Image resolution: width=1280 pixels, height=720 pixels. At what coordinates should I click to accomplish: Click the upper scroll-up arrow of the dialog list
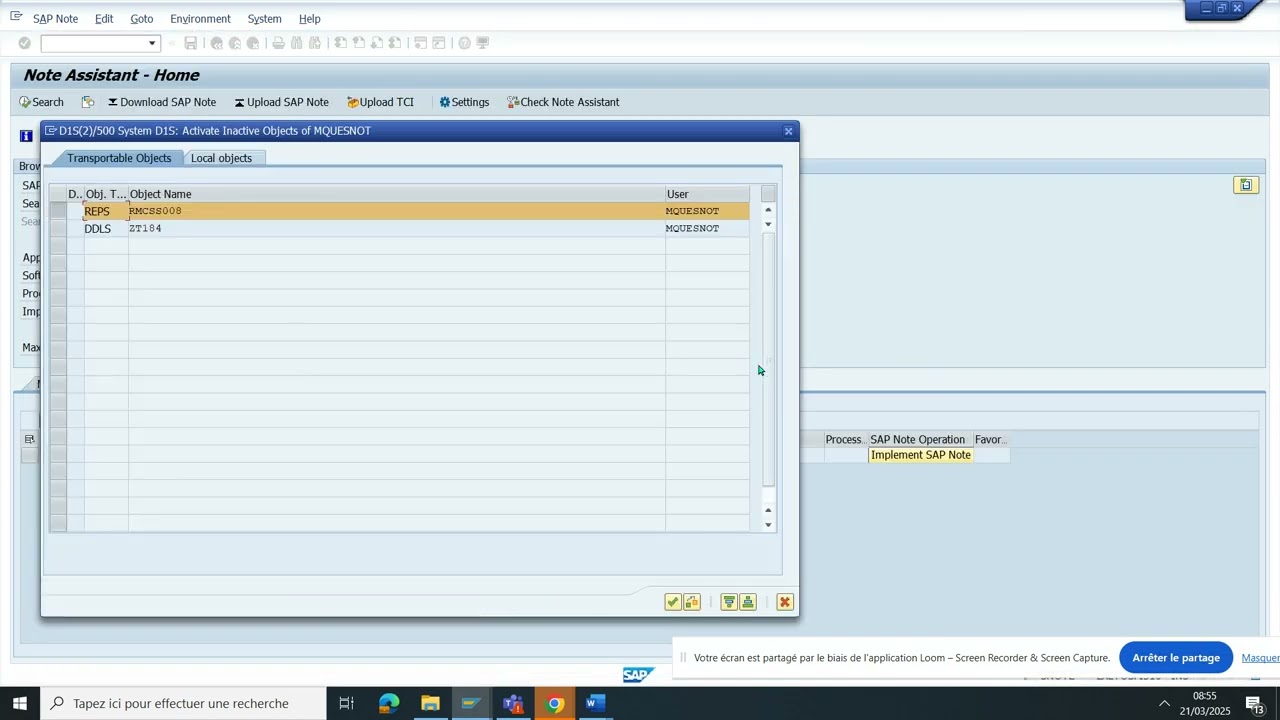pos(768,209)
